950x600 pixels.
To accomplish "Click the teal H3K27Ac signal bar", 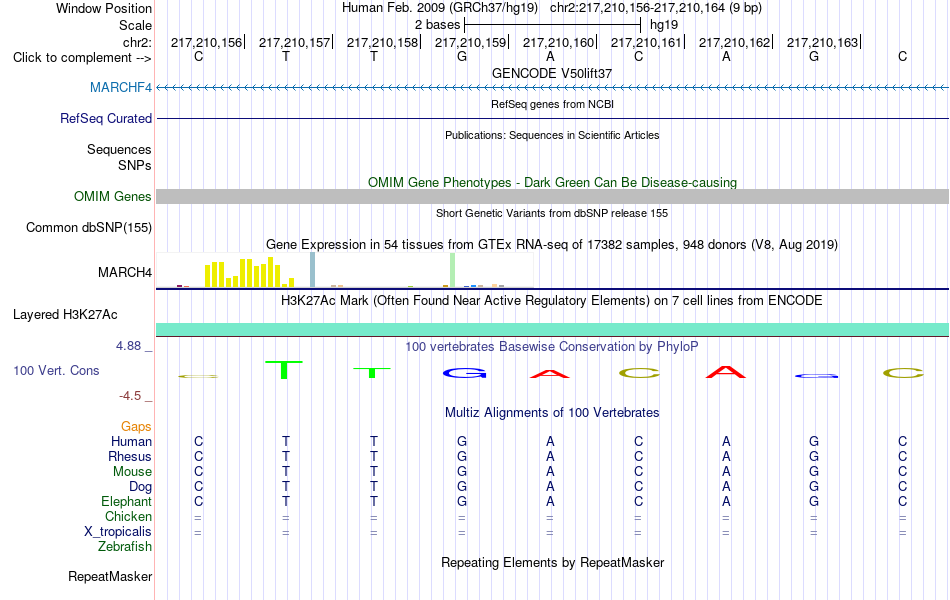I will (x=552, y=330).
